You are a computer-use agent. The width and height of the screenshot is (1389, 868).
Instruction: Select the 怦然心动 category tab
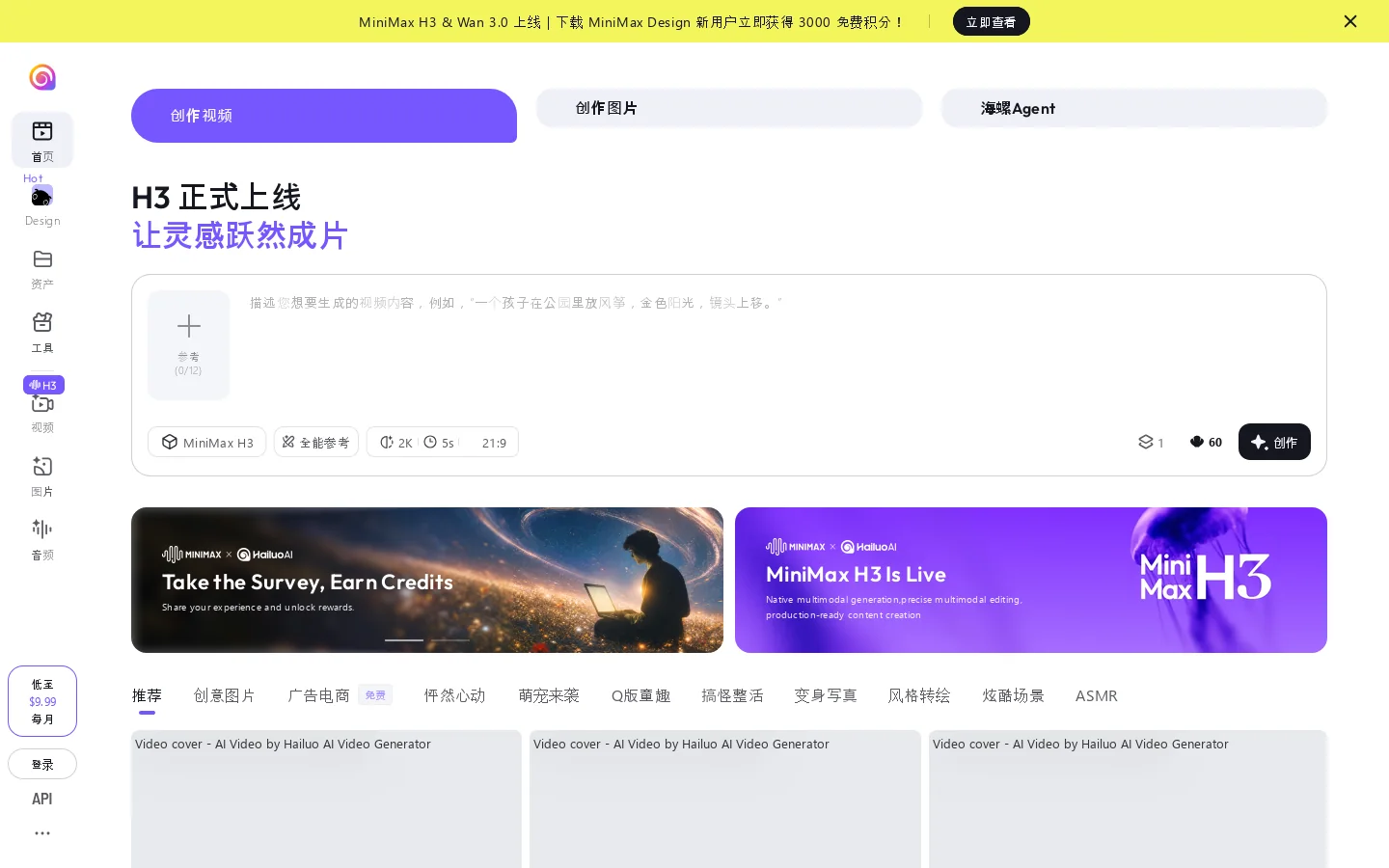[x=455, y=696]
